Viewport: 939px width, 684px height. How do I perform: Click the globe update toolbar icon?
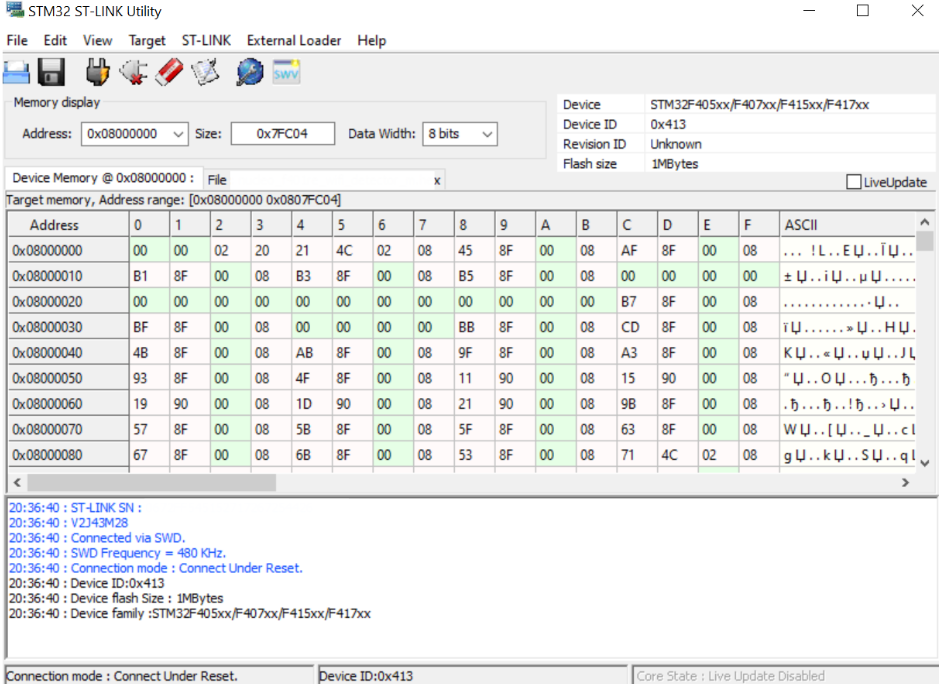pos(250,72)
